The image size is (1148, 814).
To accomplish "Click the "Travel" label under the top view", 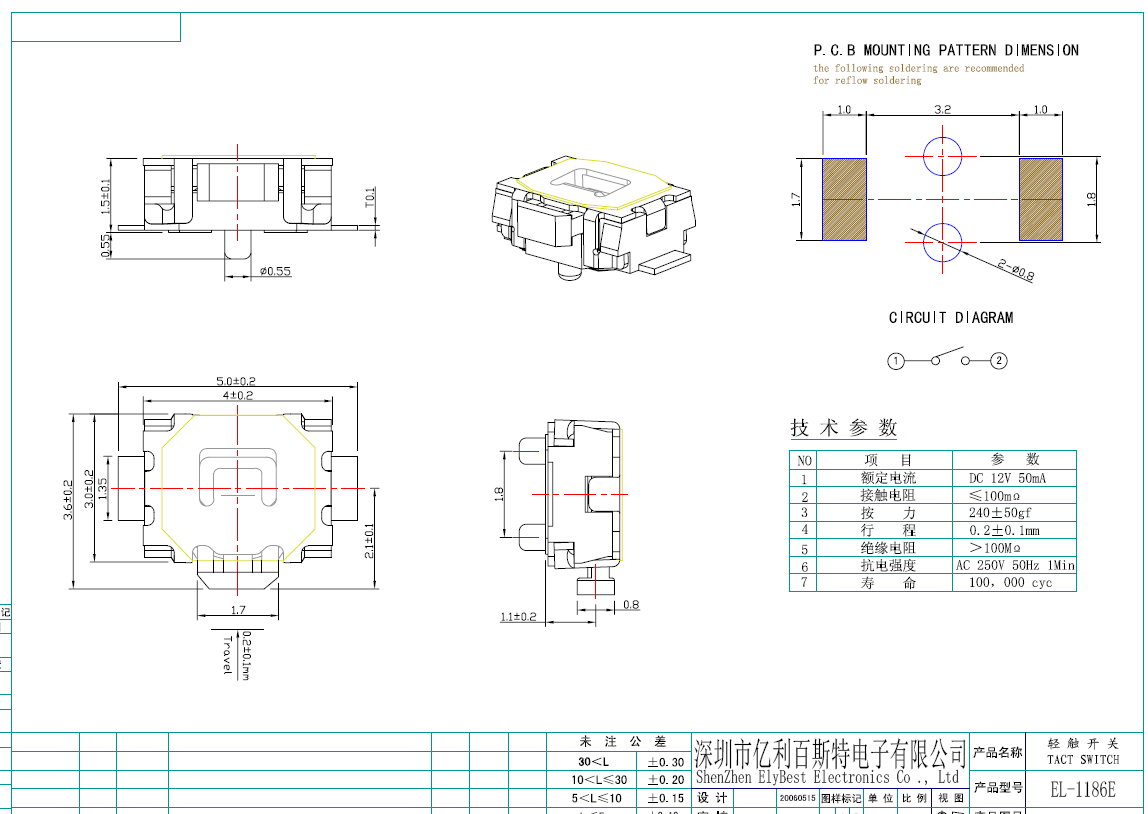I will [x=227, y=655].
